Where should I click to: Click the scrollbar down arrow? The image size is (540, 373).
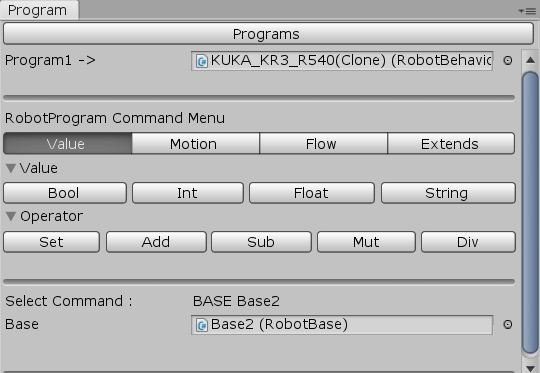click(x=530, y=367)
